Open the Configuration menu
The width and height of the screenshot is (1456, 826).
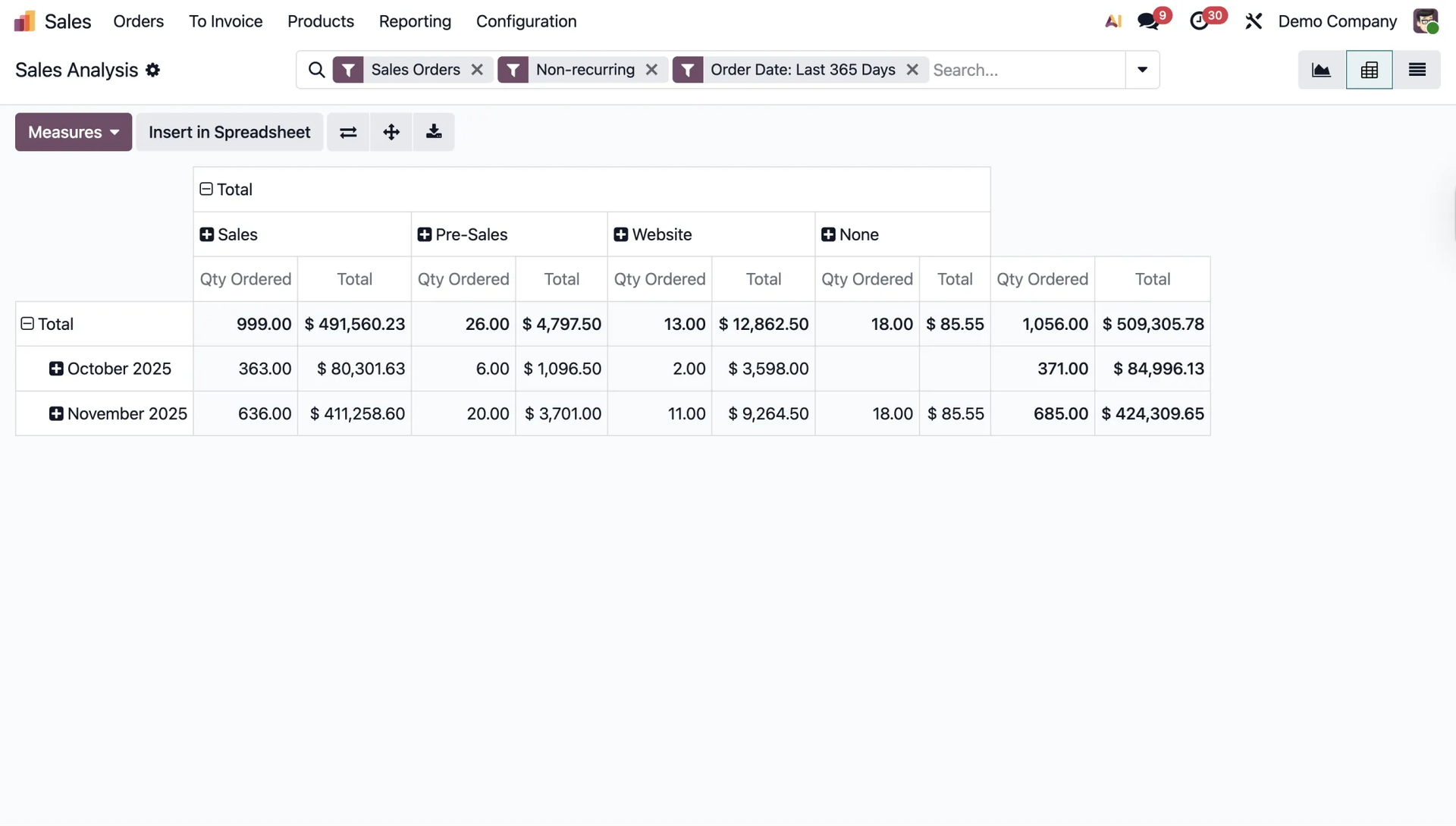pos(526,21)
